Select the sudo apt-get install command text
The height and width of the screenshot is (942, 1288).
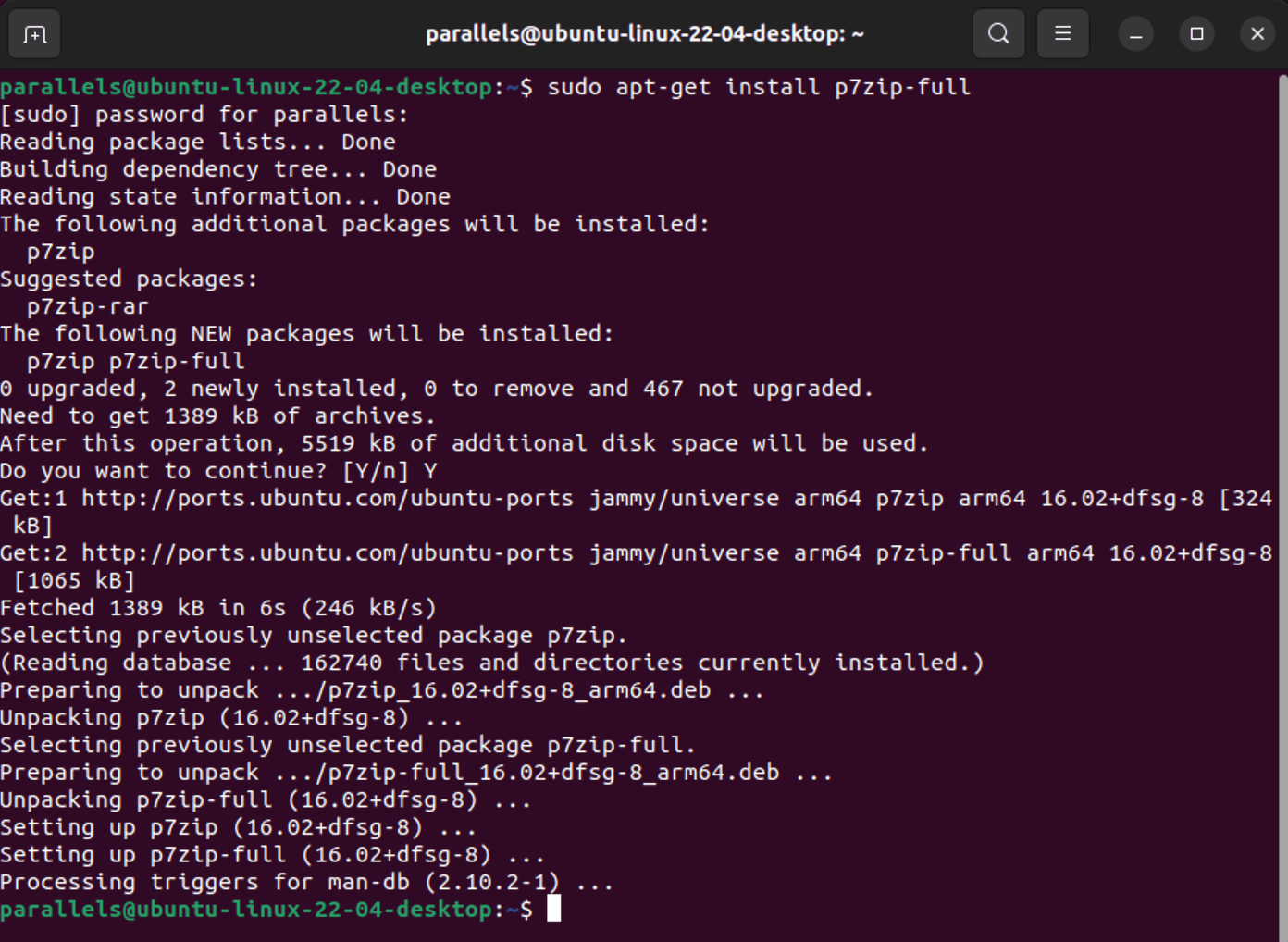click(756, 86)
